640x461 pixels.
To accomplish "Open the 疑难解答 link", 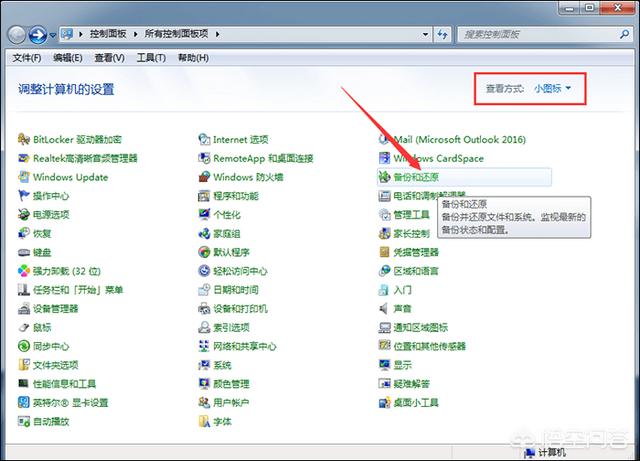I will click(411, 384).
